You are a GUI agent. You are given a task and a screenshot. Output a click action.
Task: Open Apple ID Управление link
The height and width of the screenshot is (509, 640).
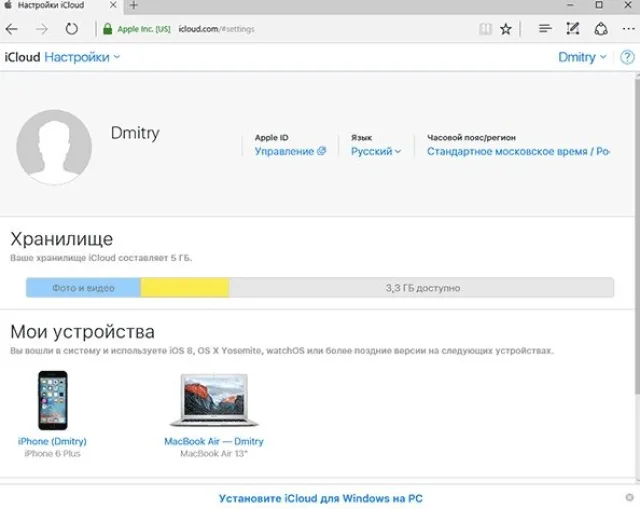click(290, 151)
